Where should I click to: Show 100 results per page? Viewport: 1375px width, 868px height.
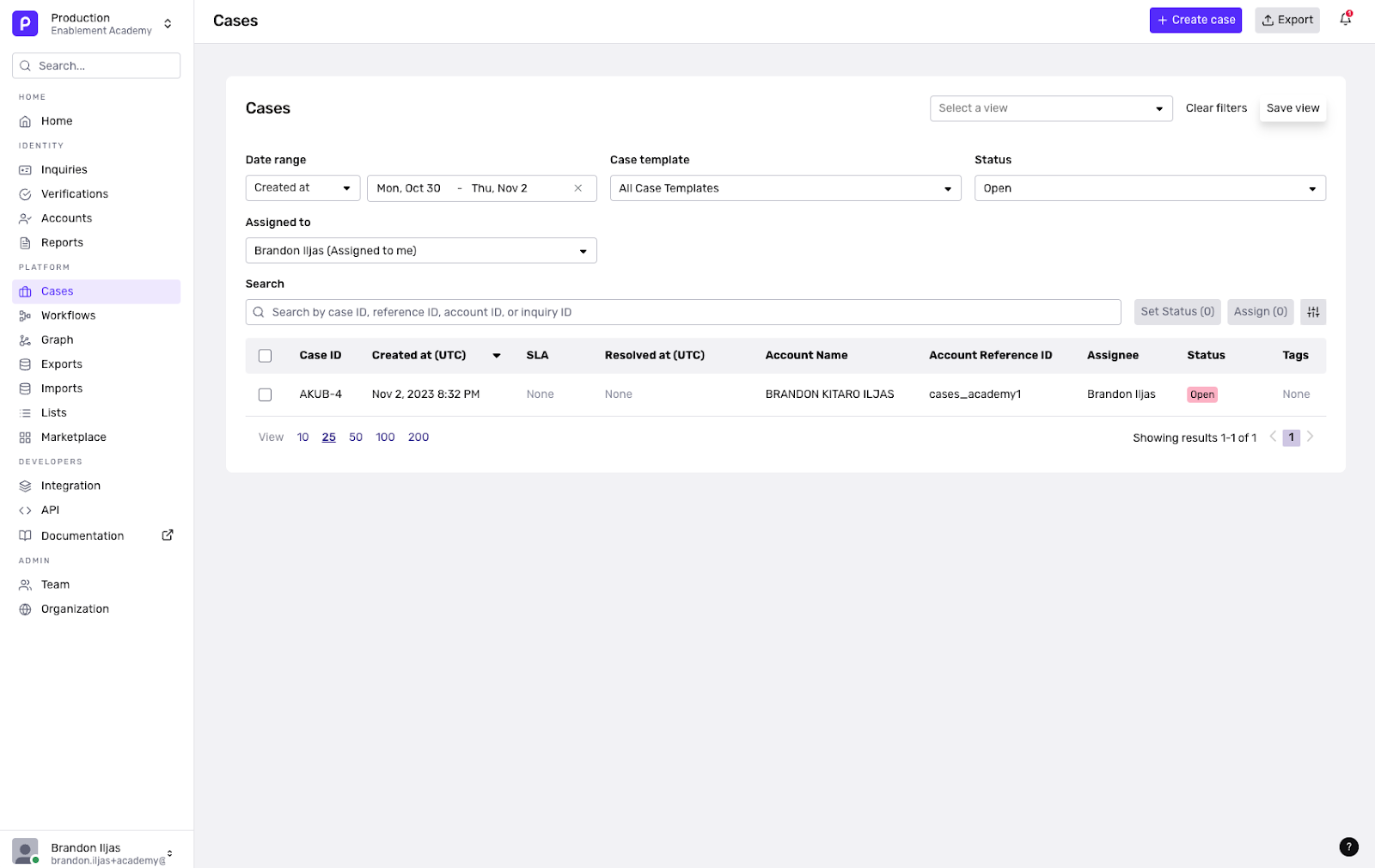tap(385, 437)
